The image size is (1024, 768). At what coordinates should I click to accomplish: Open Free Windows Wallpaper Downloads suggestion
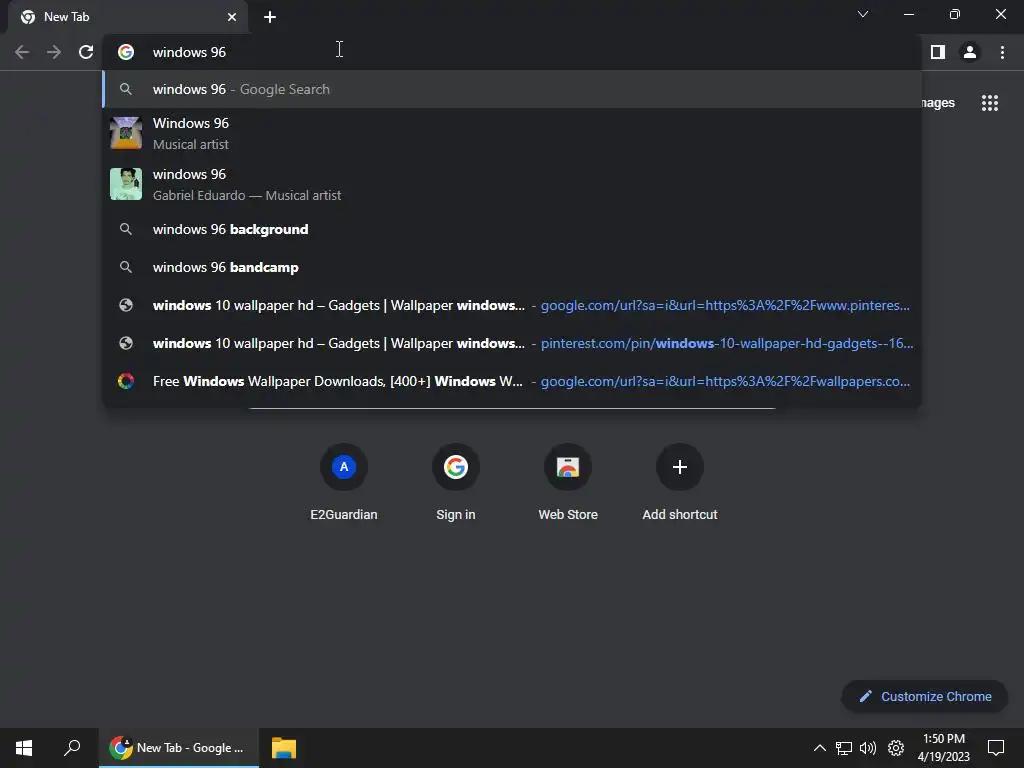coord(512,381)
